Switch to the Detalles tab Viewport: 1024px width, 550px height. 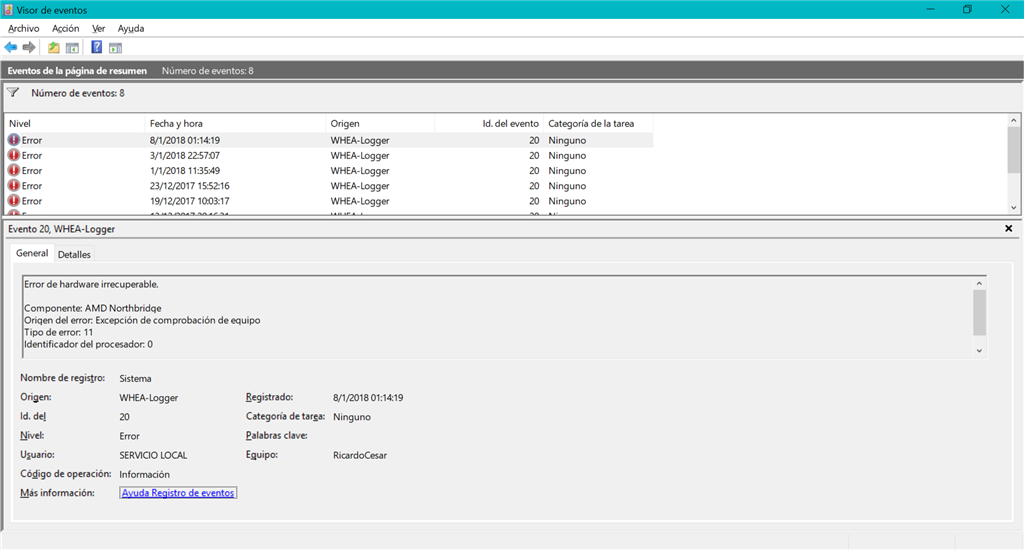74,254
